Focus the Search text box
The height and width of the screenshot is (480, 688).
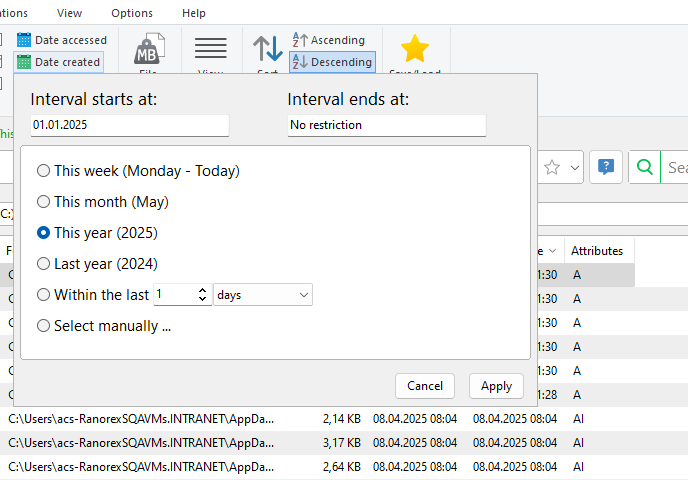pos(675,167)
